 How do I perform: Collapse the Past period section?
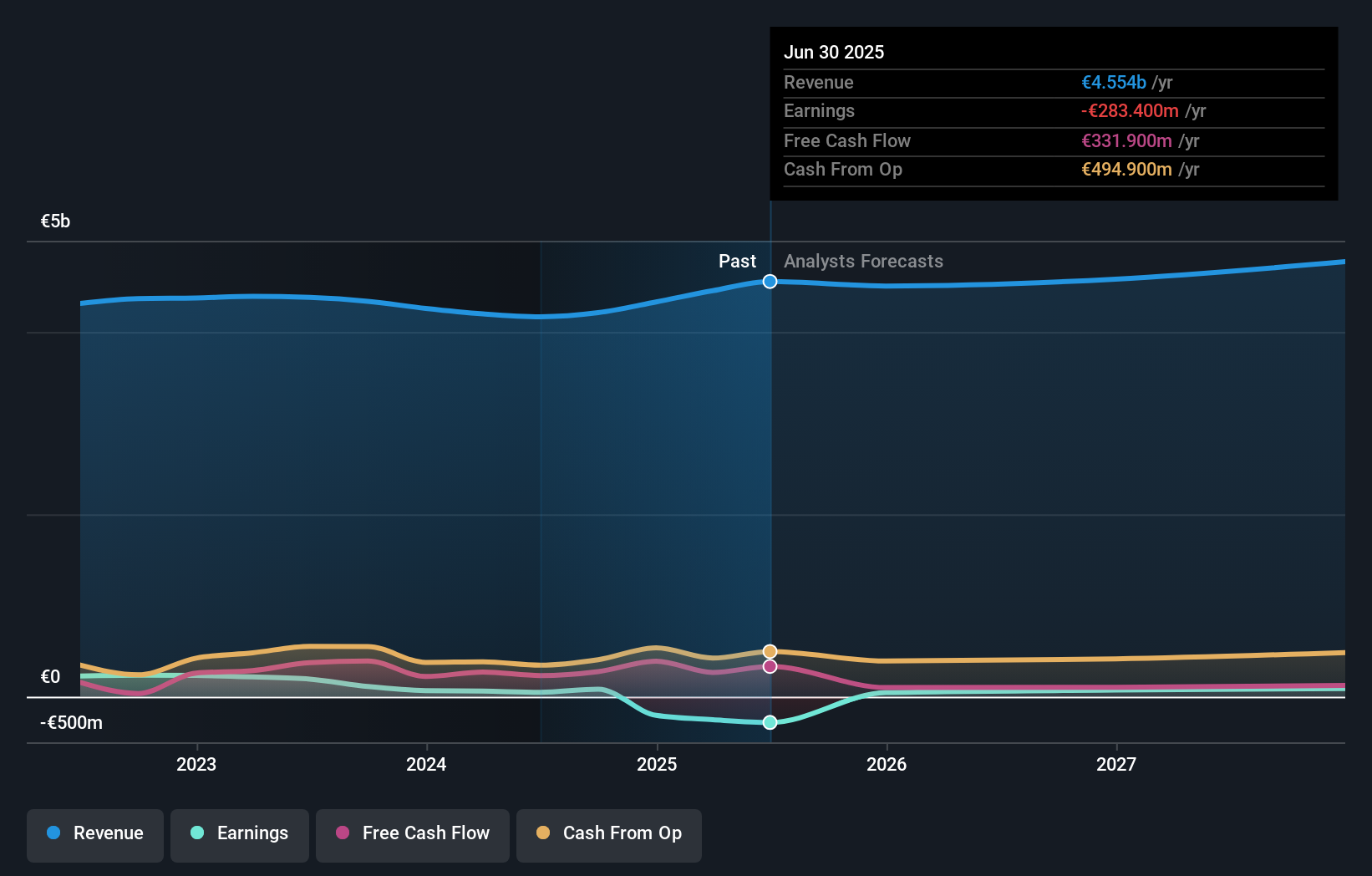coord(737,262)
